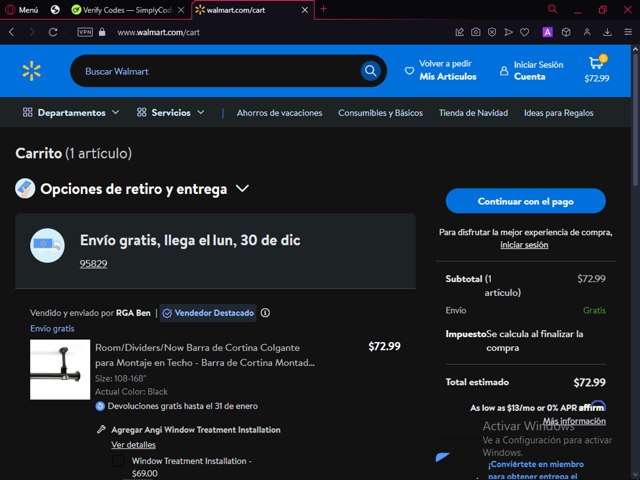Select the walmart.com/cart tab
Image resolution: width=640 pixels, height=480 pixels.
[236, 10]
